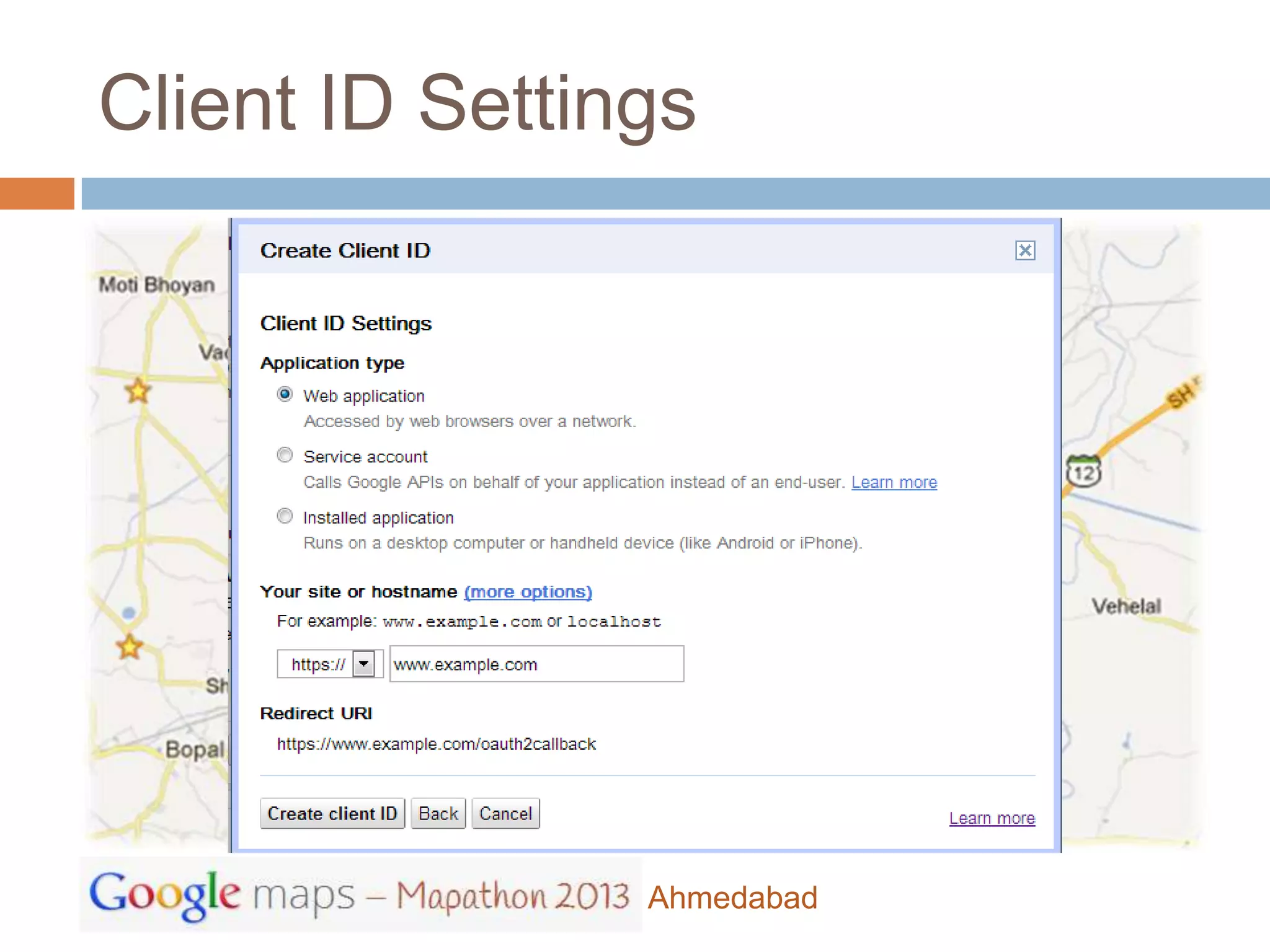This screenshot has height=952, width=1270.
Task: Click the Vehelal place label
Action: [x=1126, y=606]
